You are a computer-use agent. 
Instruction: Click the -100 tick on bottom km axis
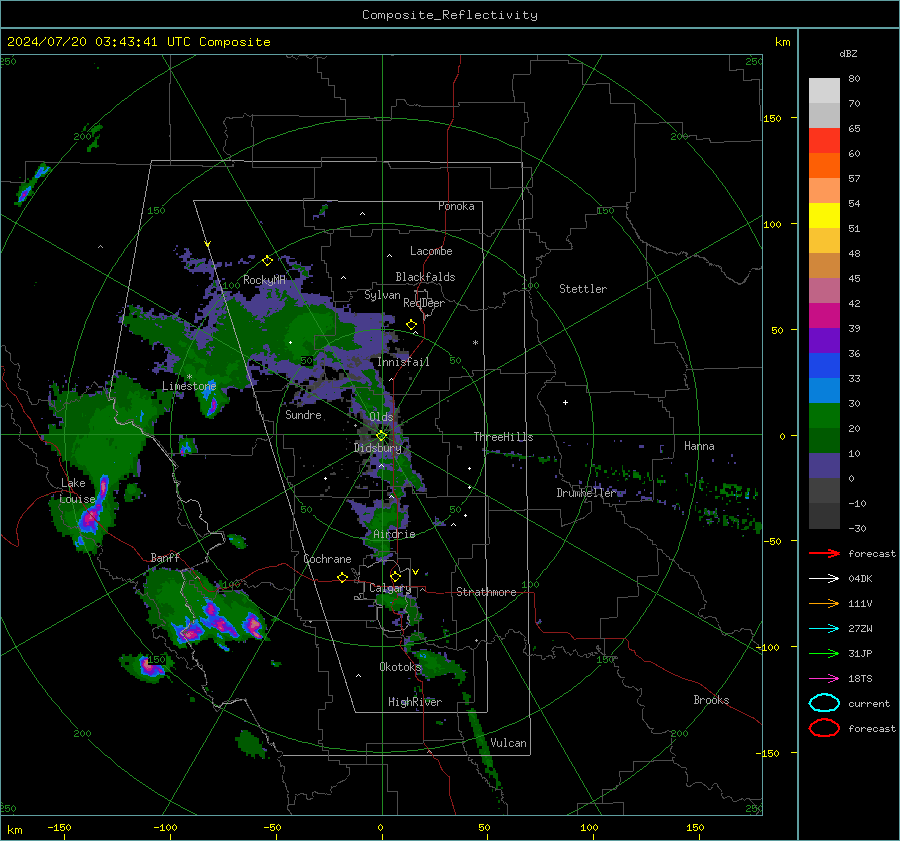click(165, 827)
